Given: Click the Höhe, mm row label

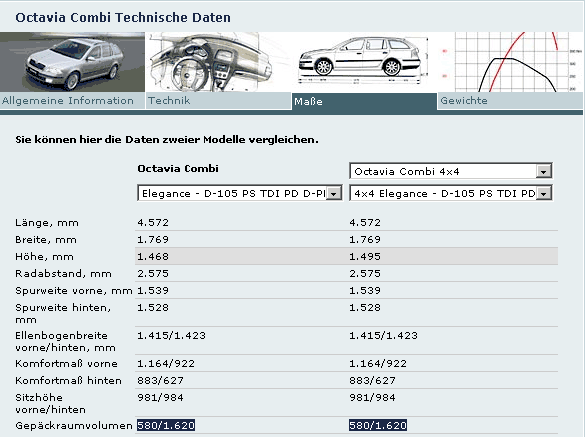Looking at the screenshot, I should pyautogui.click(x=44, y=257).
